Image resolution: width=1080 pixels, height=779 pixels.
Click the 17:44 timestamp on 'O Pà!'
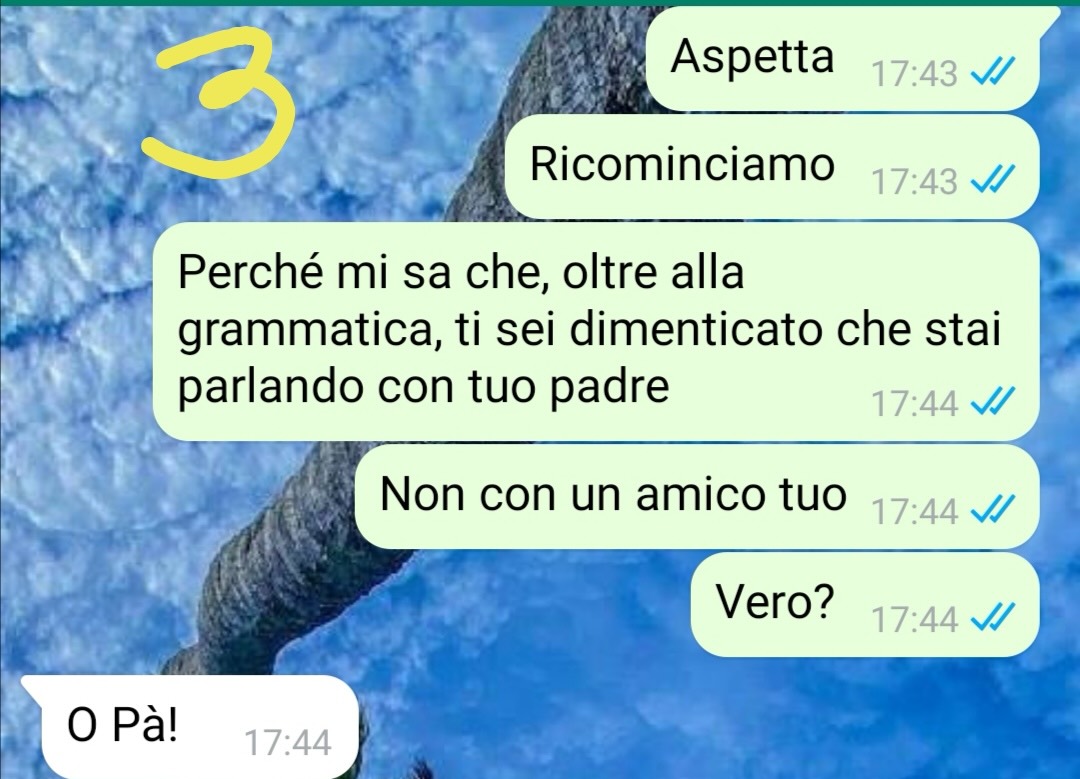coord(288,742)
